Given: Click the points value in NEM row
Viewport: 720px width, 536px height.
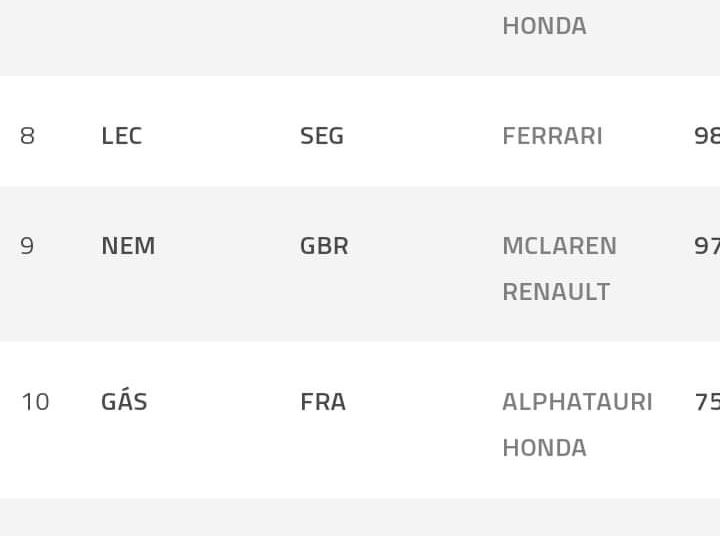Looking at the screenshot, I should click(x=706, y=246).
